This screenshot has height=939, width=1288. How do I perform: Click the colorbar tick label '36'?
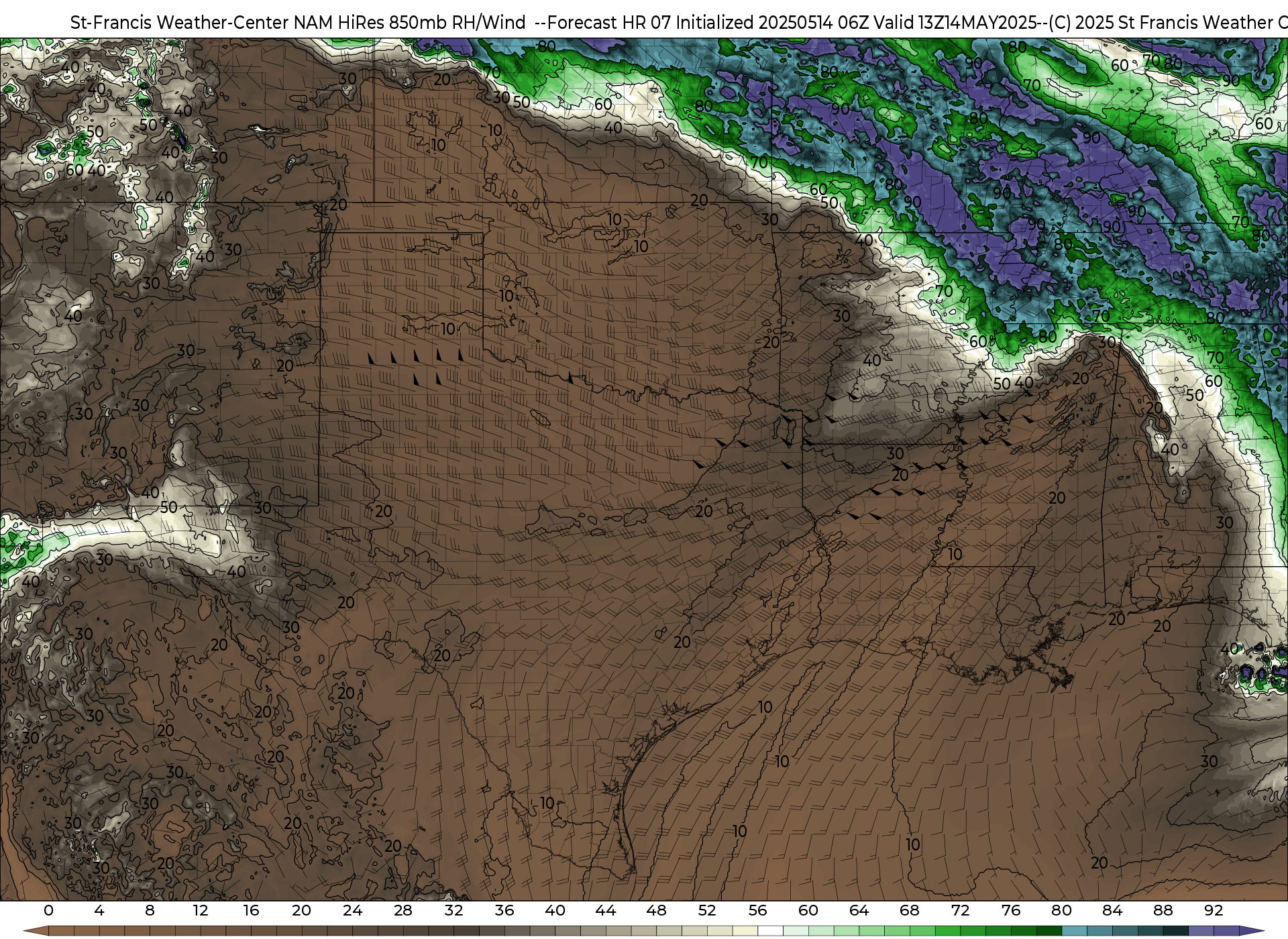pos(504,910)
